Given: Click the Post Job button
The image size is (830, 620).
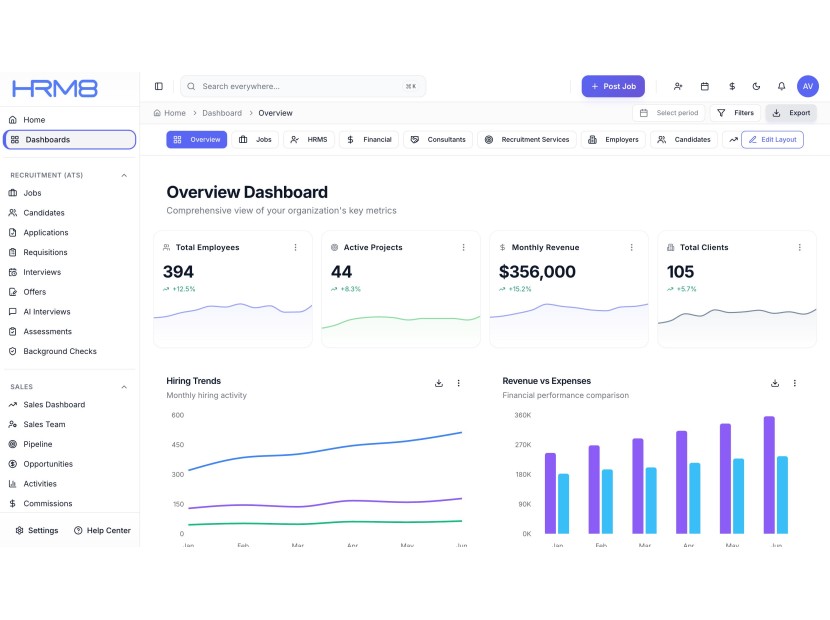Looking at the screenshot, I should [x=613, y=87].
